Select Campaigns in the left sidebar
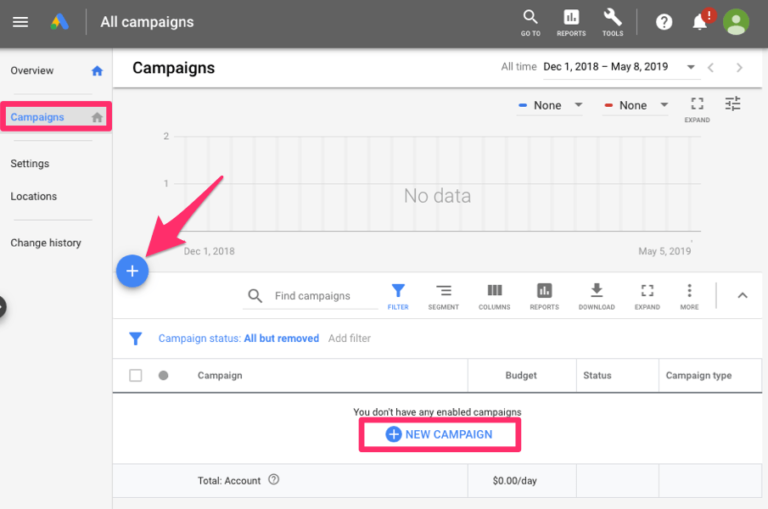Image resolution: width=768 pixels, height=509 pixels. click(x=38, y=117)
